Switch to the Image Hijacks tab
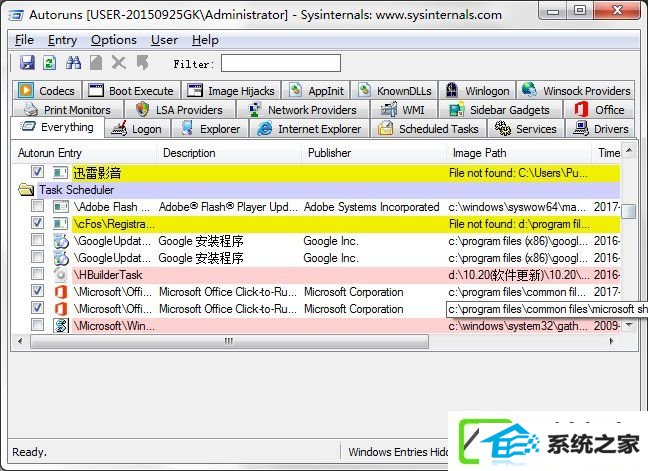This screenshot has height=471, width=648. click(231, 90)
